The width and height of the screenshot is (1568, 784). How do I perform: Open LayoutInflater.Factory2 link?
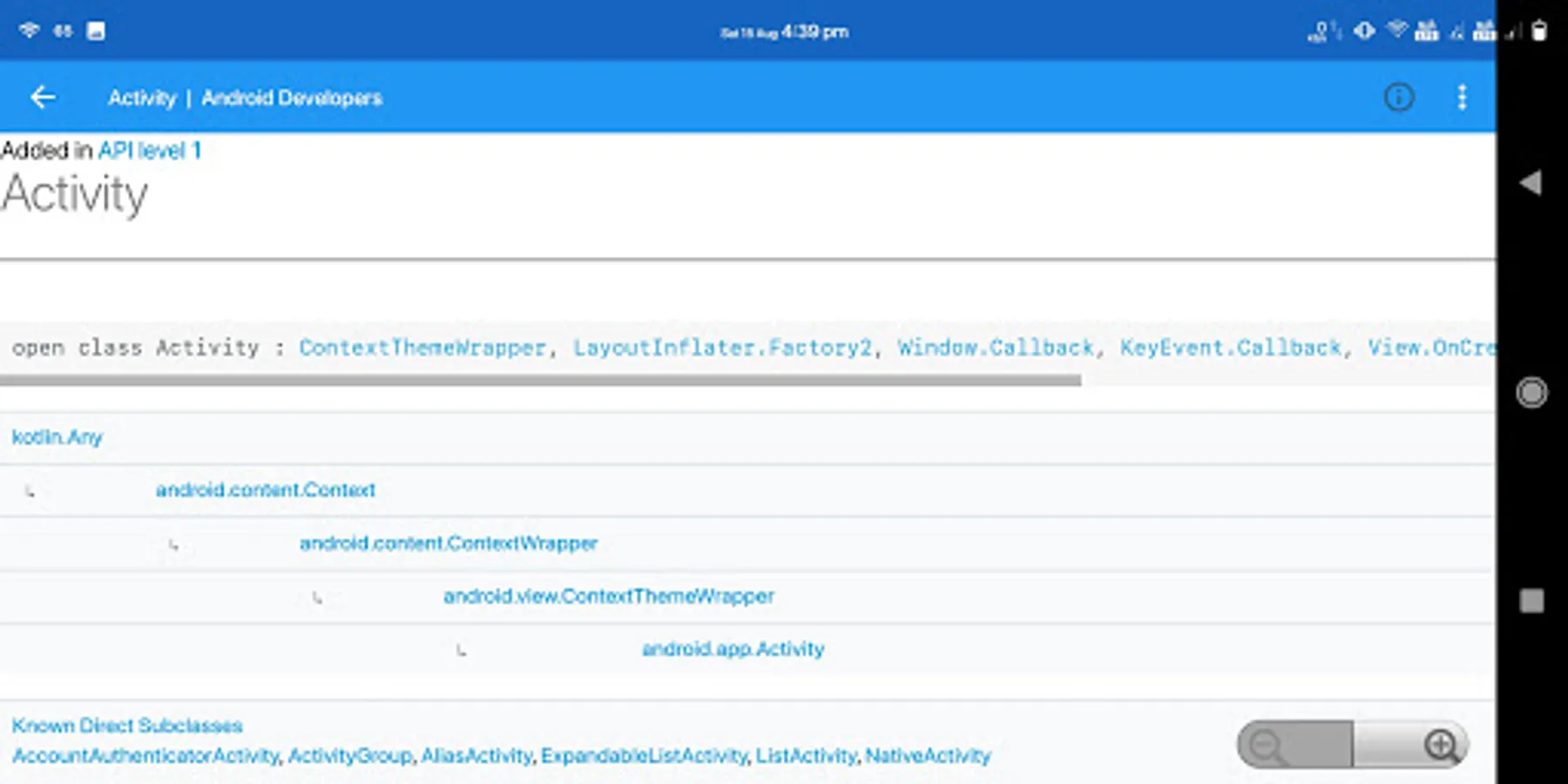click(722, 348)
